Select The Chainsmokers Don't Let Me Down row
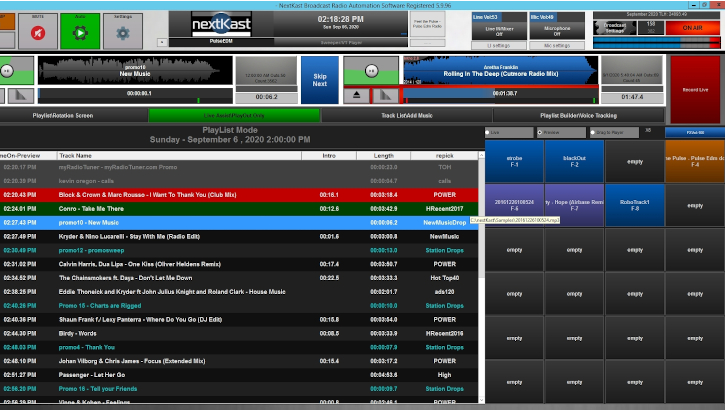 pos(239,278)
